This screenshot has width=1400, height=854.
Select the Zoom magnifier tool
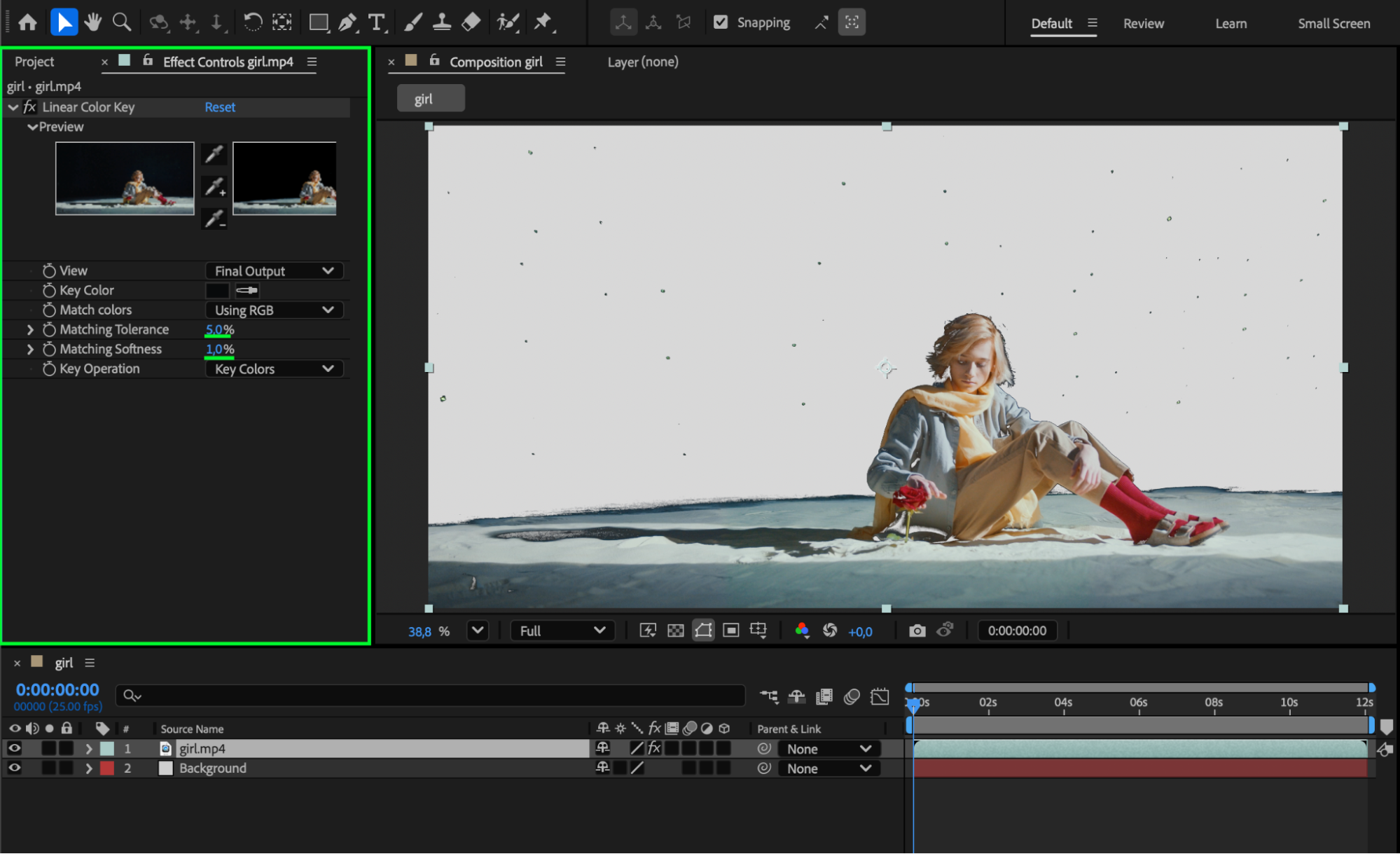[x=122, y=22]
